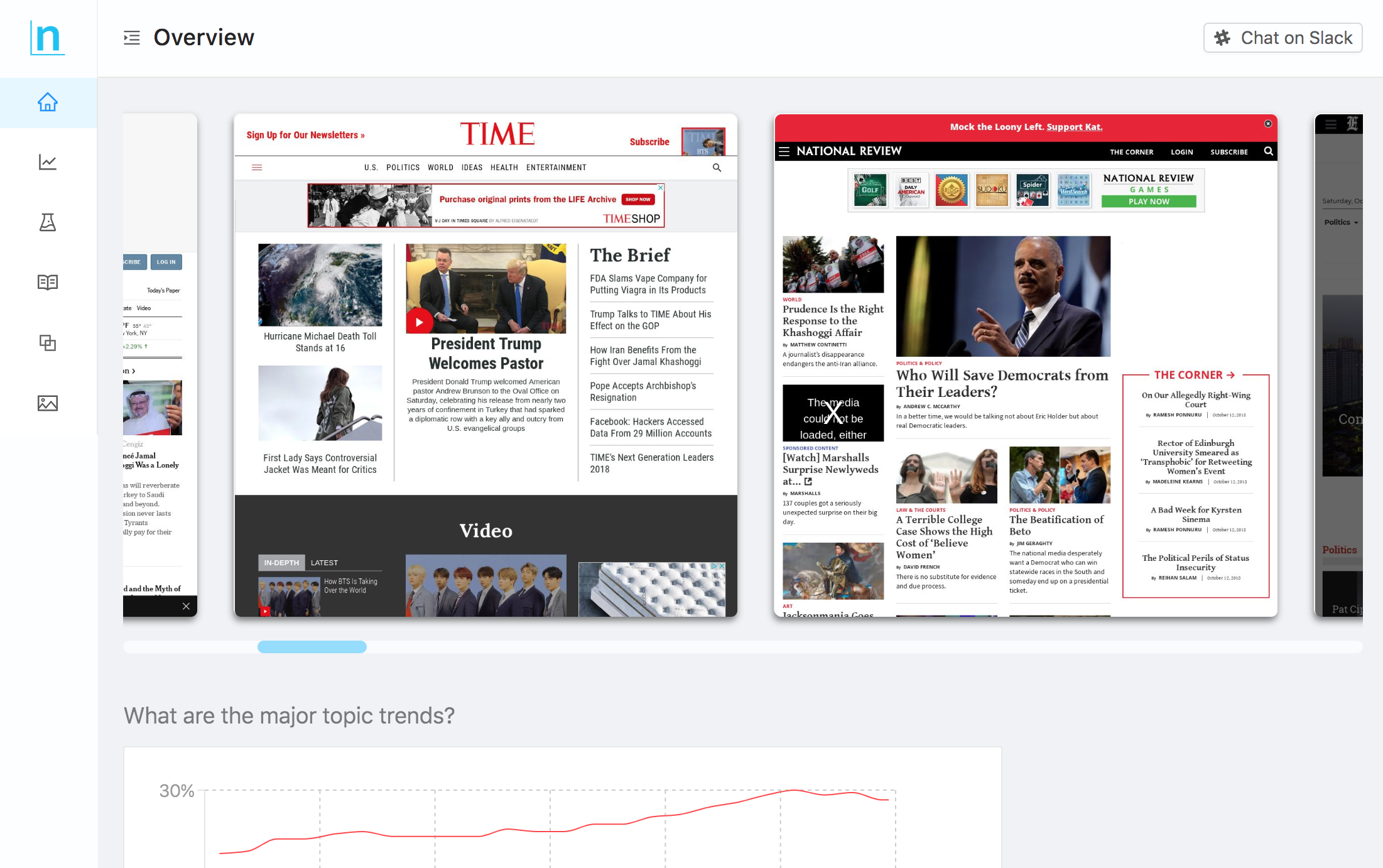Click the Chat on Slack button
The image size is (1383, 868).
pos(1283,38)
